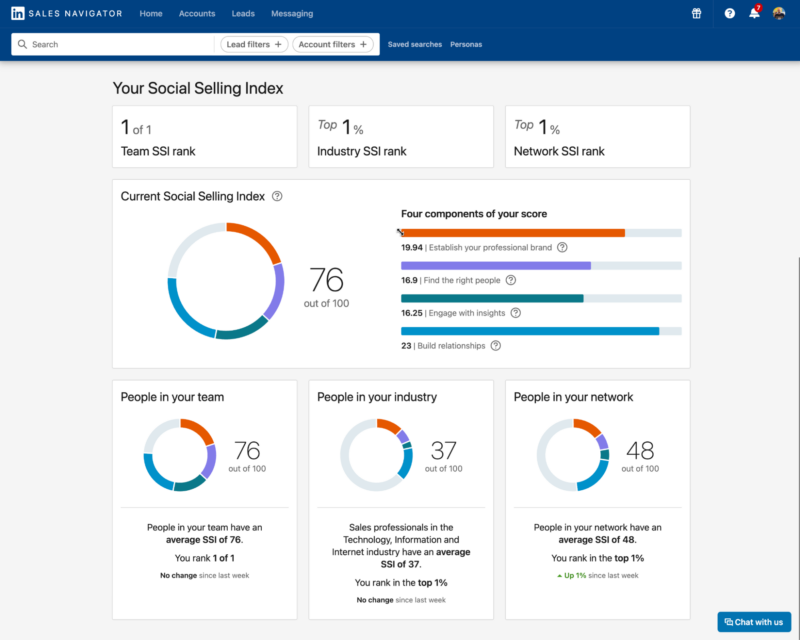Click the Network SSI rank card
The width and height of the screenshot is (800, 640).
[x=597, y=137]
